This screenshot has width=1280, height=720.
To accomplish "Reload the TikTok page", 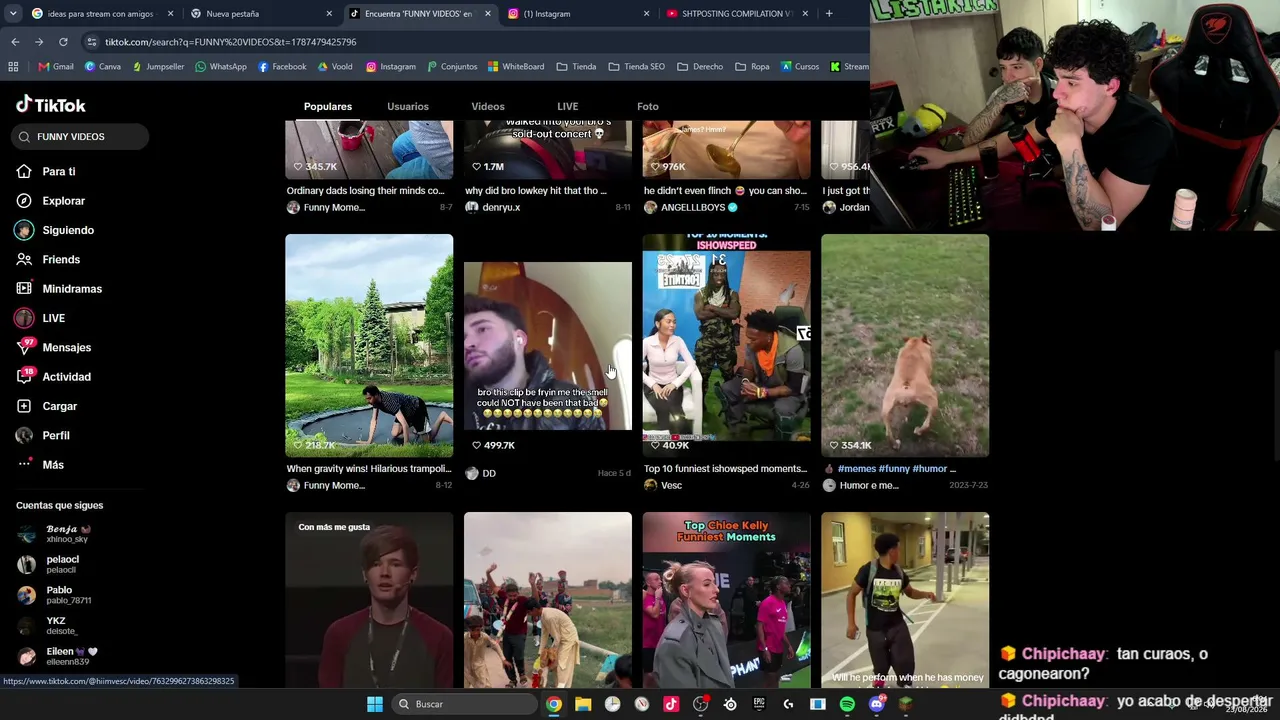I will pyautogui.click(x=63, y=42).
